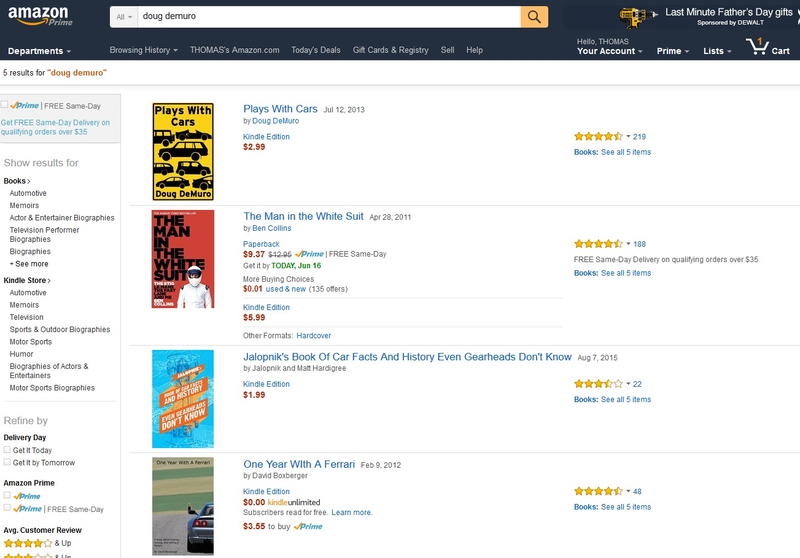Click One Year With A Ferrari cover
Viewport: 800px width, 558px height.
point(183,506)
